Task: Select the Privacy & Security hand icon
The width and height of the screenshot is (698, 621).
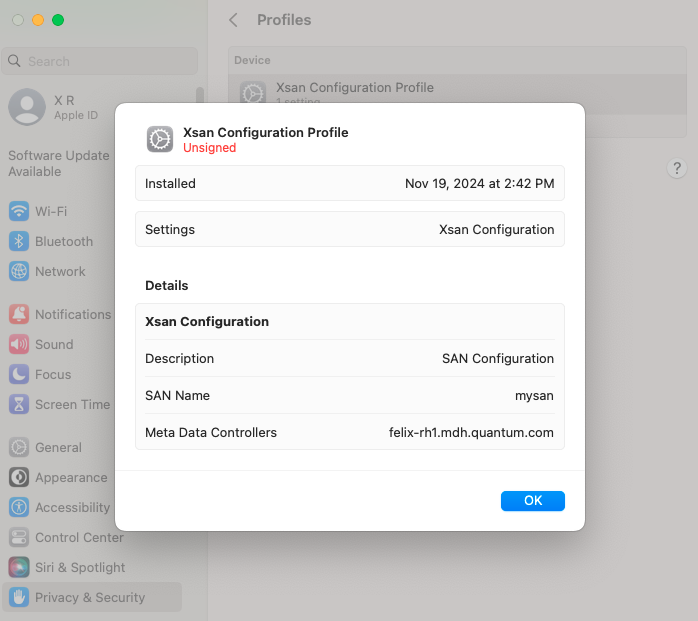Action: (x=19, y=597)
